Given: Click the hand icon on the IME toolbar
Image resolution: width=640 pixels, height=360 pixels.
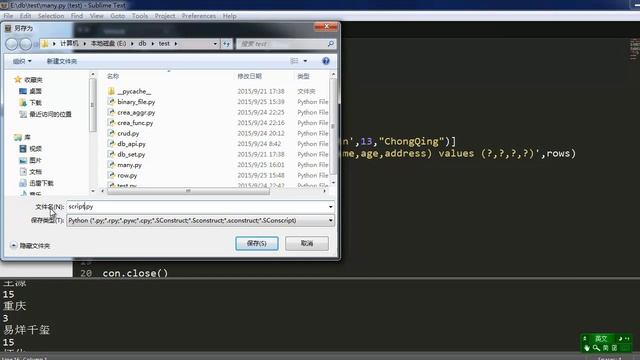Looking at the screenshot, I should coord(587,348).
